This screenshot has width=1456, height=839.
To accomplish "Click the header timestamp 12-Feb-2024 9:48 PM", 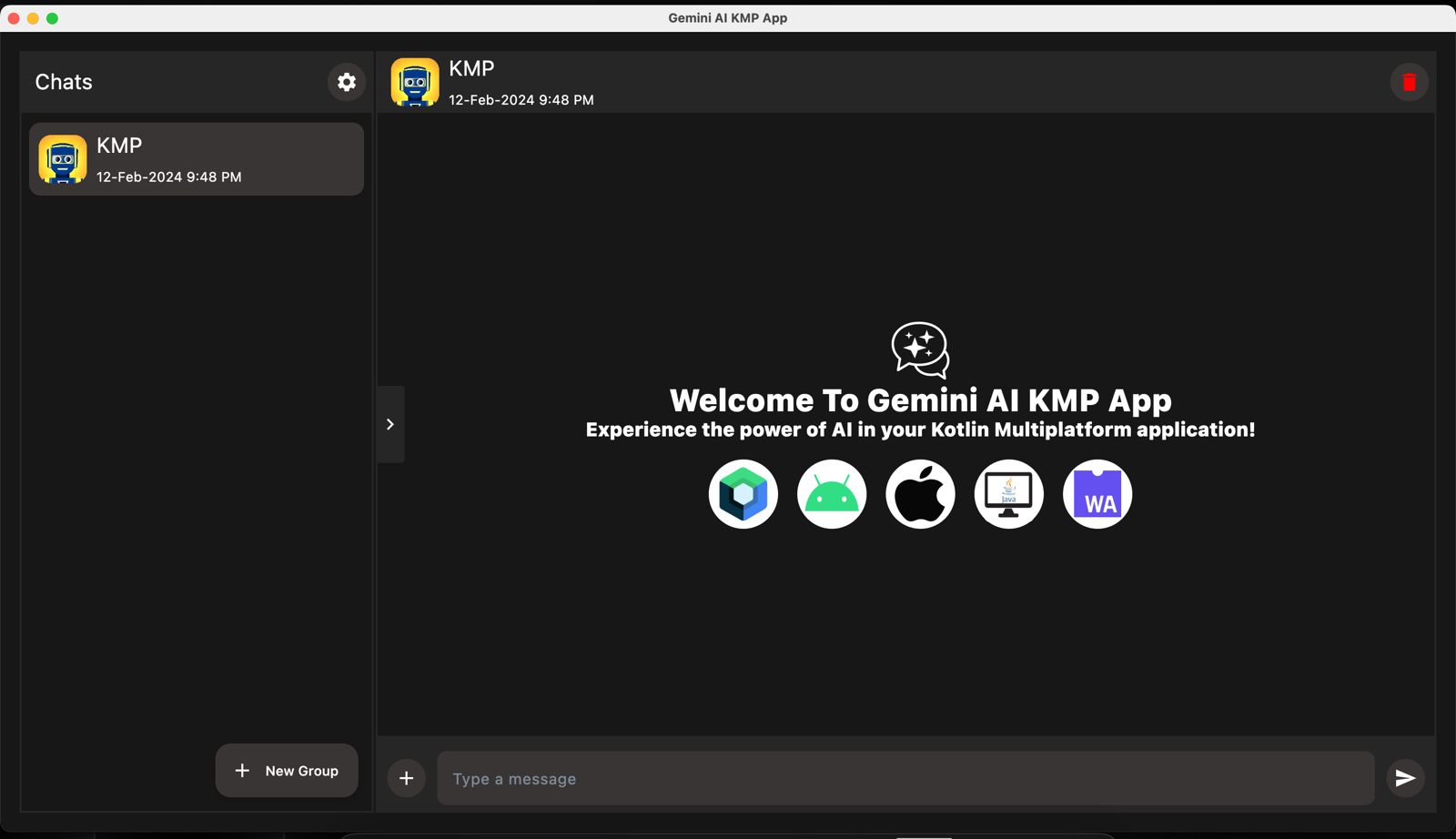I will 521,100.
